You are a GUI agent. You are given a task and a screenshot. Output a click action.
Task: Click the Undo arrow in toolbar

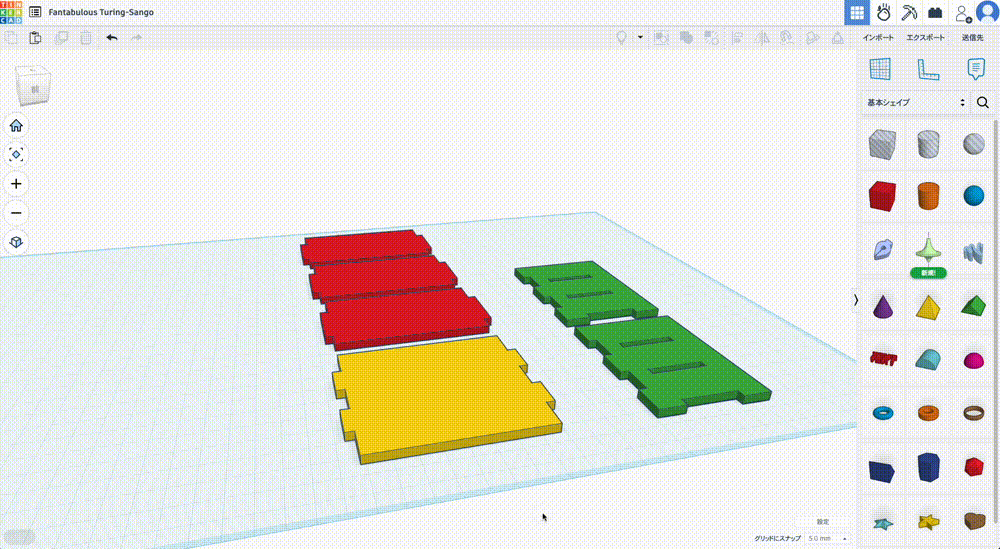coord(111,38)
